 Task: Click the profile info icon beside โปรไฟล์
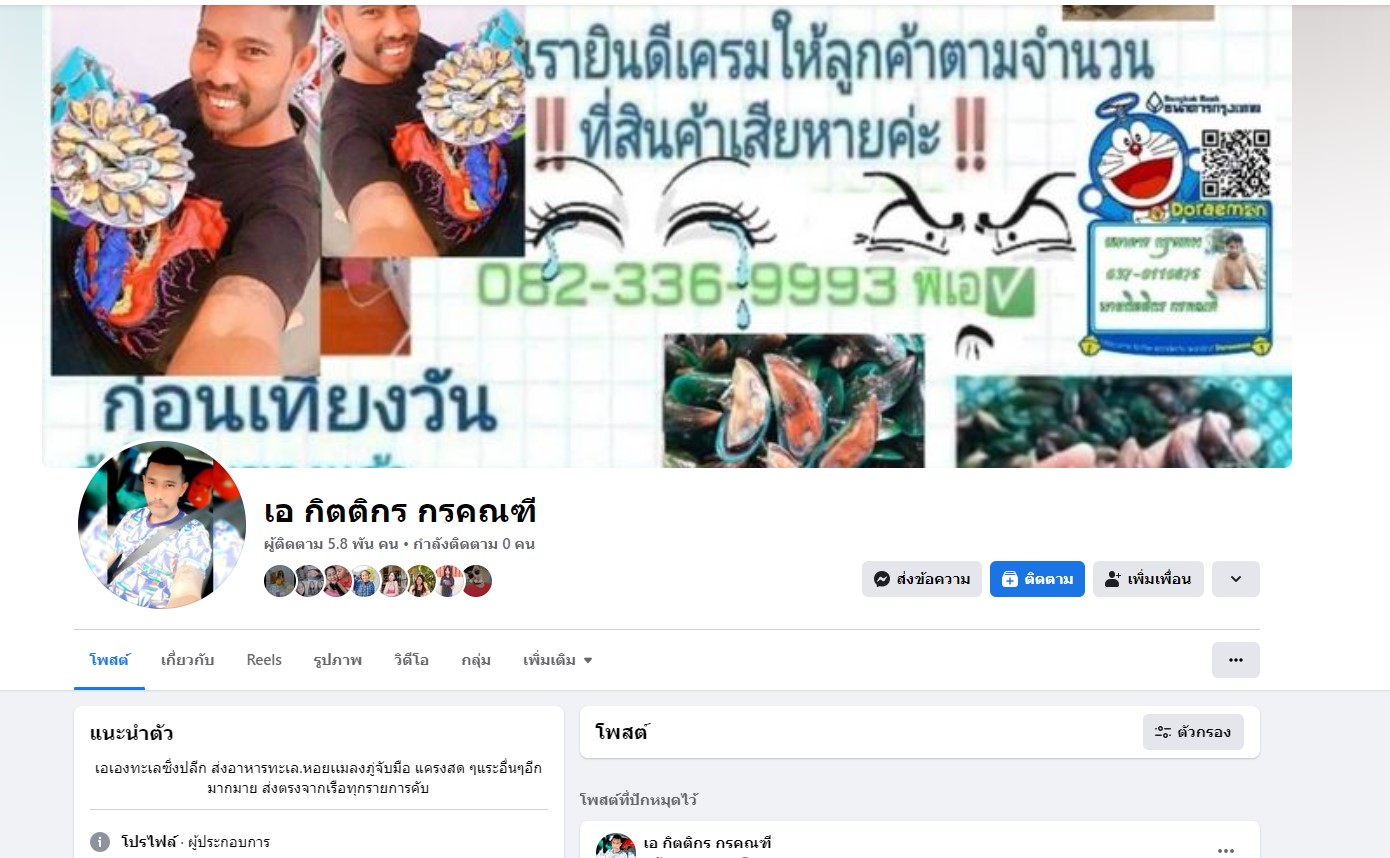click(100, 842)
